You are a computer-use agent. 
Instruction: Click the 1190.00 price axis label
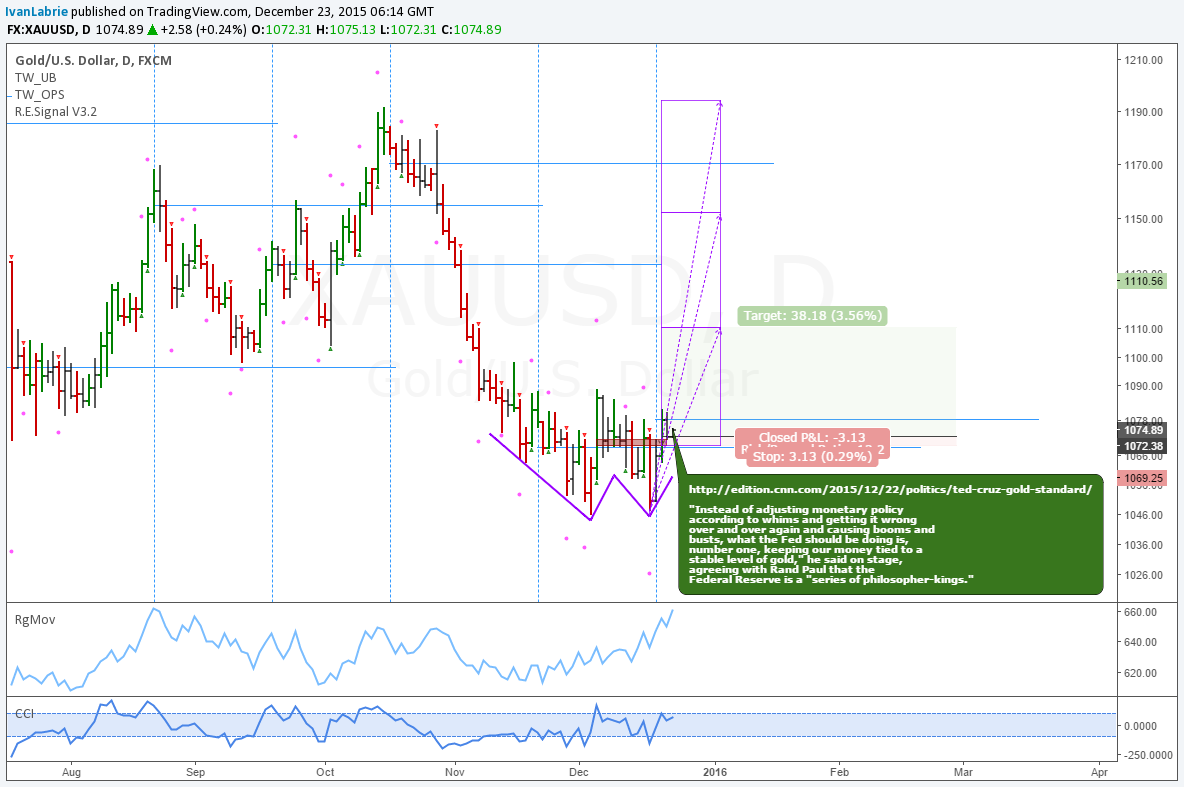point(1143,113)
